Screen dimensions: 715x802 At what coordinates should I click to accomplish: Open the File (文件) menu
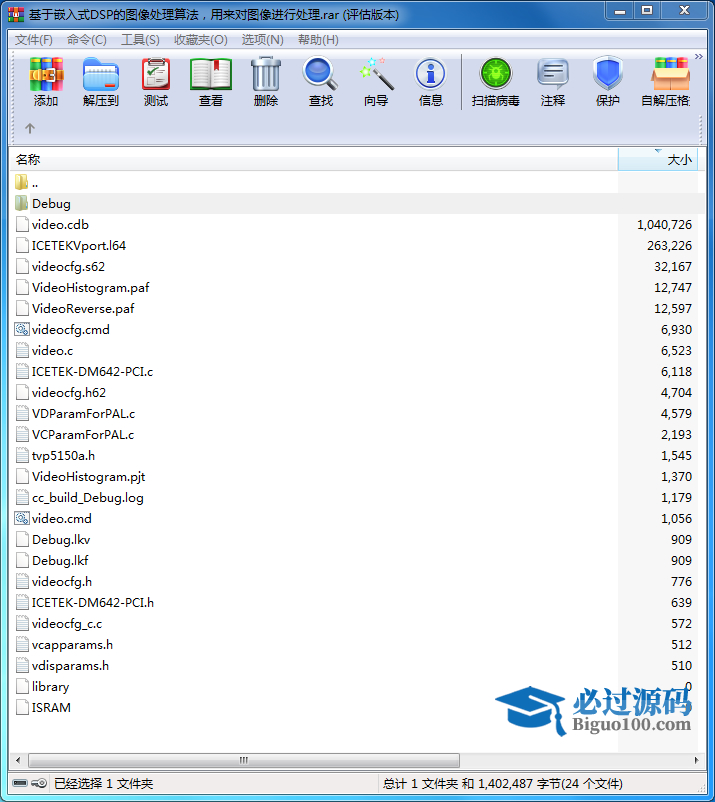click(x=34, y=40)
